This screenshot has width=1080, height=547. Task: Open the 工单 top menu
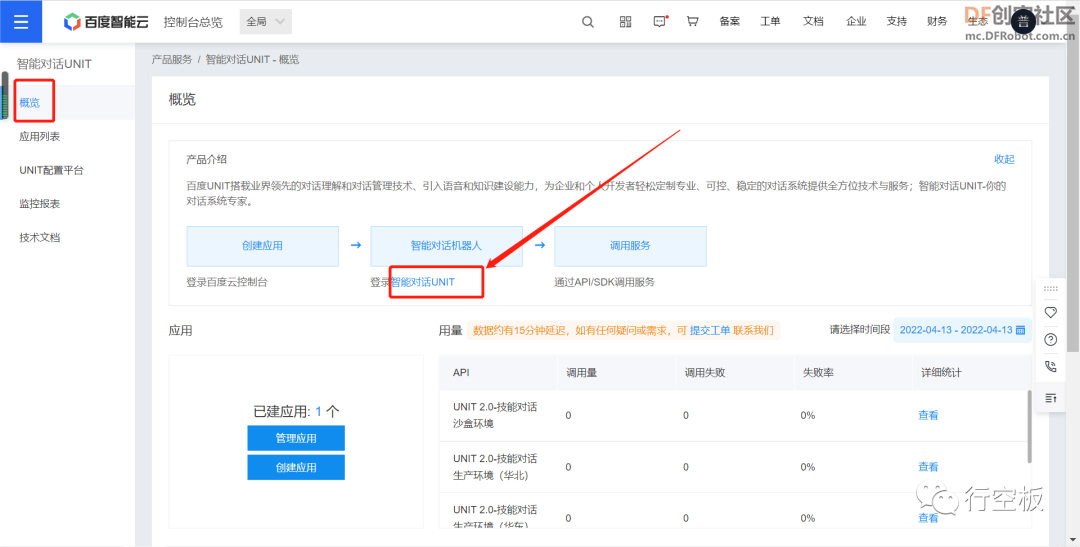pyautogui.click(x=770, y=21)
